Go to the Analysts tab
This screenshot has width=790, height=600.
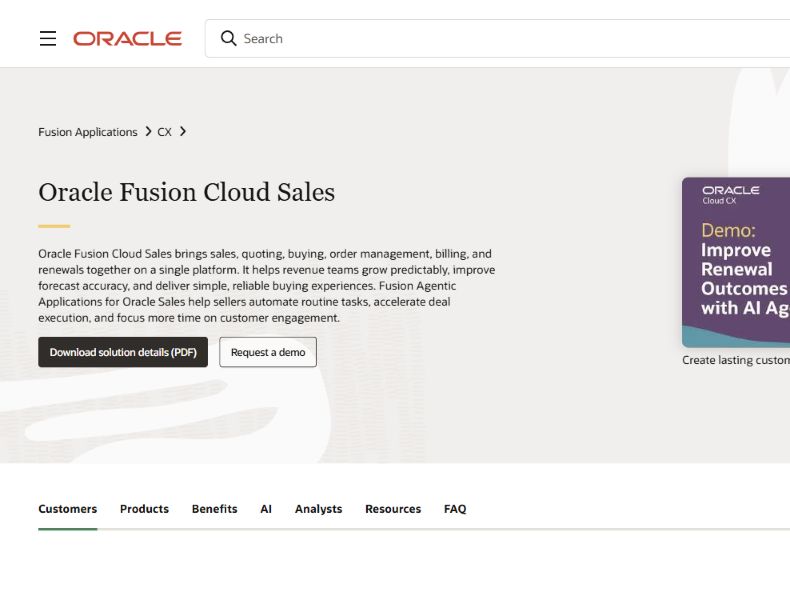[318, 509]
